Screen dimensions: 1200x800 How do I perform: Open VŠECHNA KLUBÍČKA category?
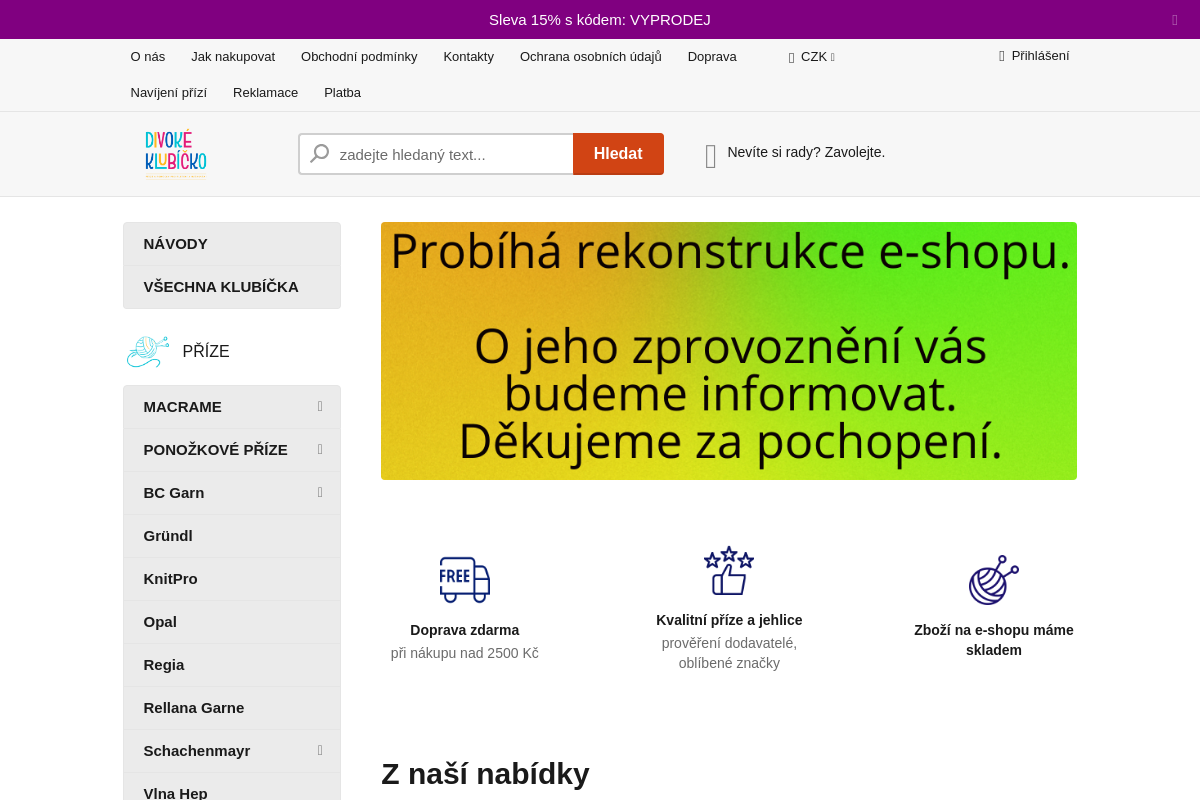(x=232, y=287)
